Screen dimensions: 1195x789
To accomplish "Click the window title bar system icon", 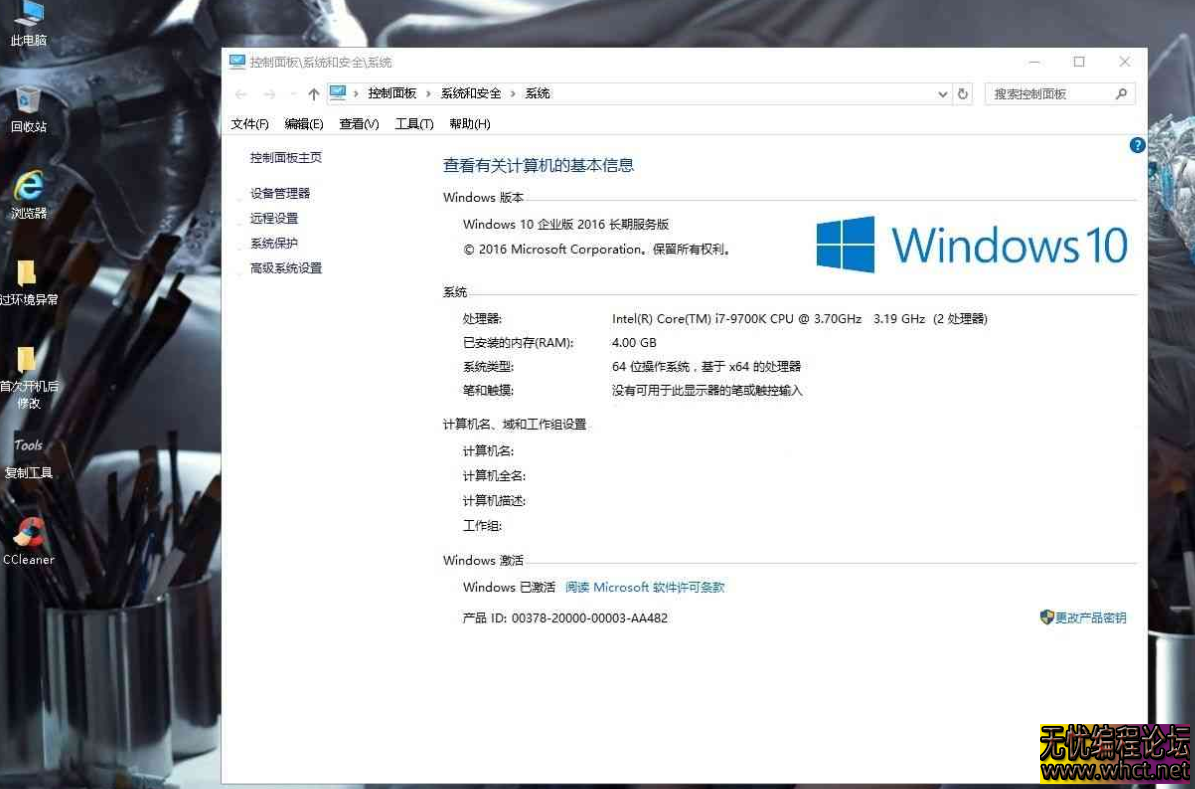I will (x=237, y=62).
